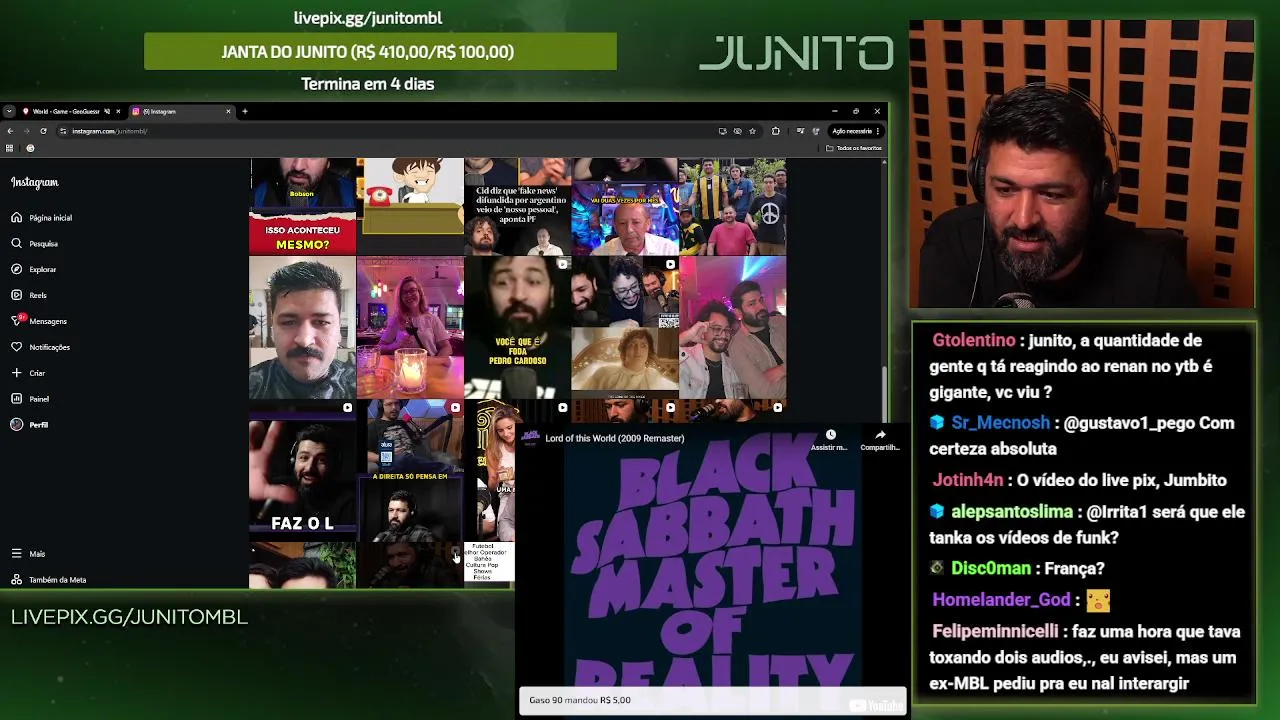Click 'JANTA DO JUNITO' donation goal bar
Image resolution: width=1280 pixels, height=720 pixels.
point(380,51)
